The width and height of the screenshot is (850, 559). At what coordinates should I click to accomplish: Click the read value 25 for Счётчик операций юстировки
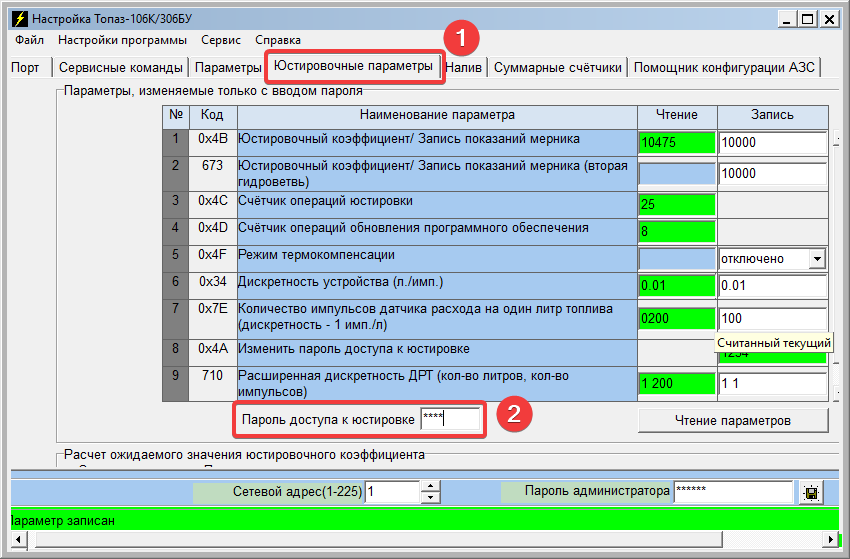[x=677, y=204]
